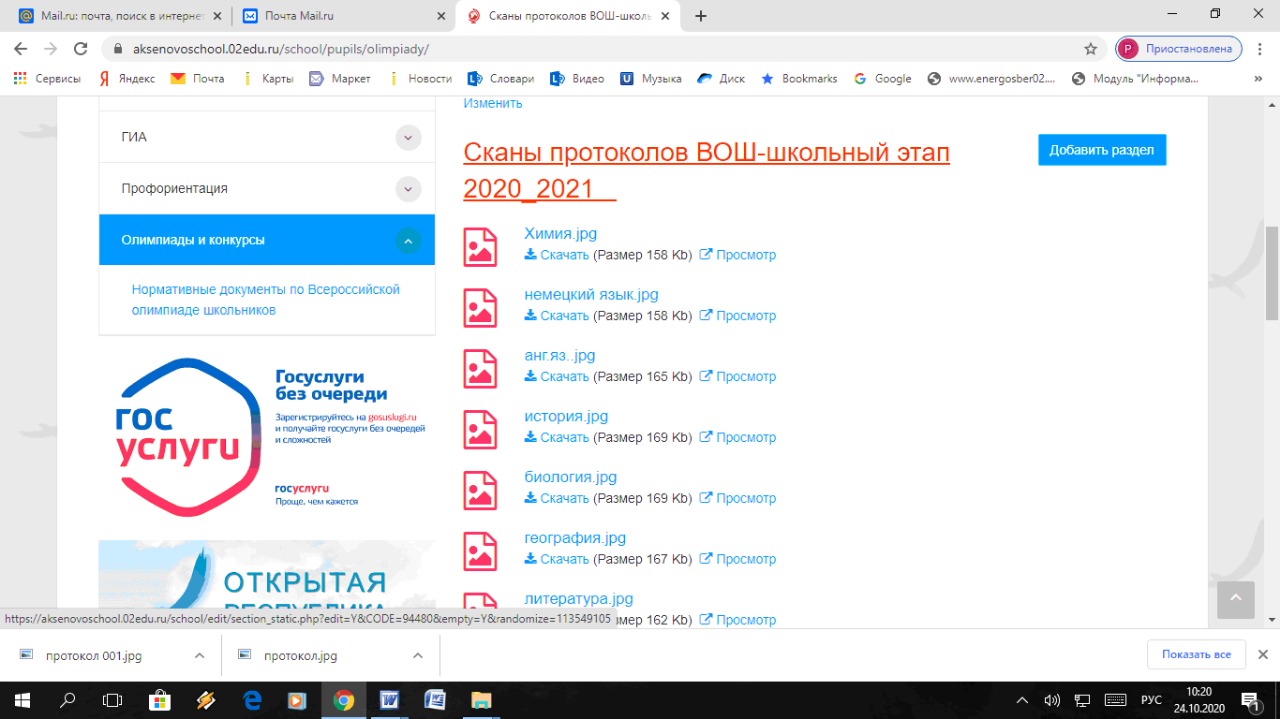Open the Почта bookmark in bookmarks bar
The width and height of the screenshot is (1280, 719).
198,78
